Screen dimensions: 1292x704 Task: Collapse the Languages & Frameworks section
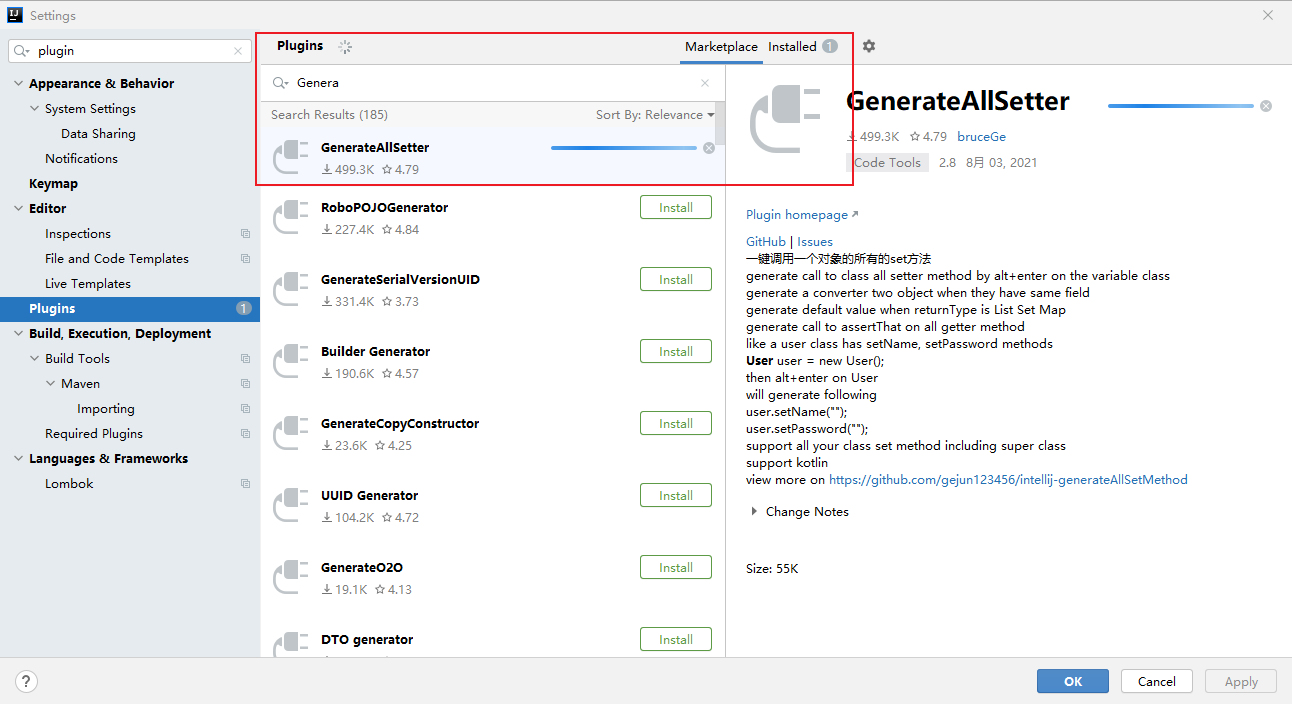pyautogui.click(x=18, y=459)
